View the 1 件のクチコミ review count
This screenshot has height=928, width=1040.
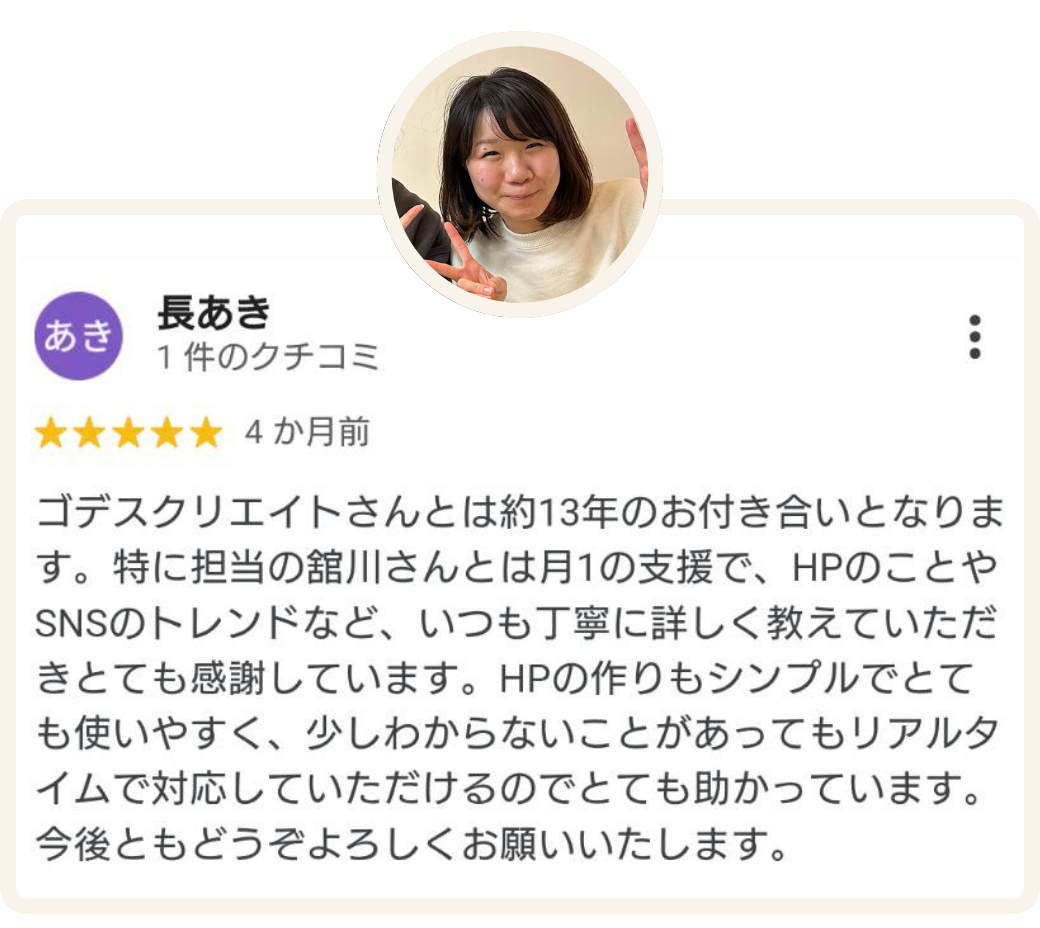pyautogui.click(x=268, y=357)
